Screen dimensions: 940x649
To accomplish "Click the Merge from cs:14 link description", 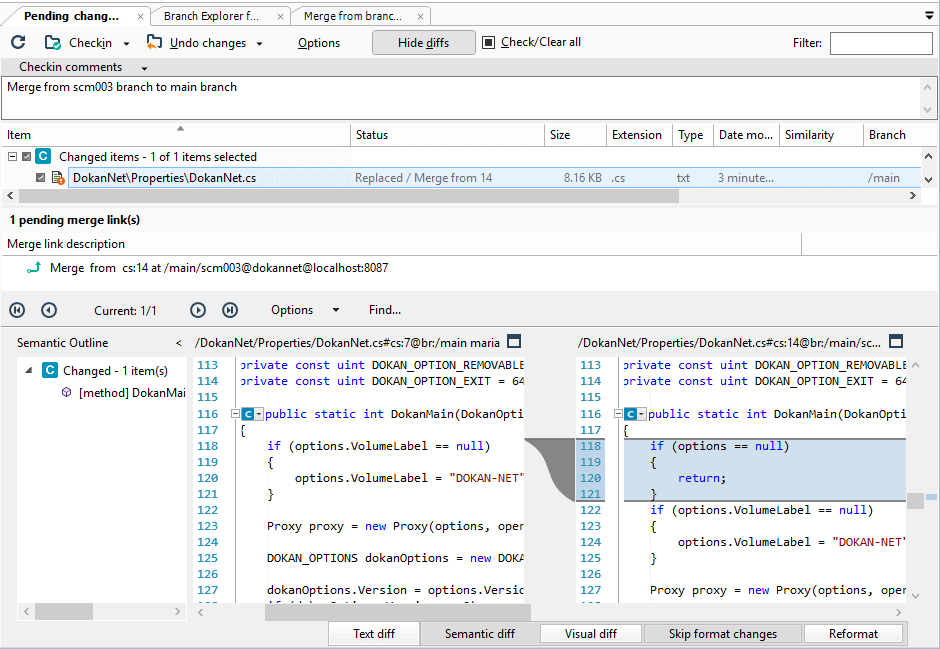I will point(219,267).
